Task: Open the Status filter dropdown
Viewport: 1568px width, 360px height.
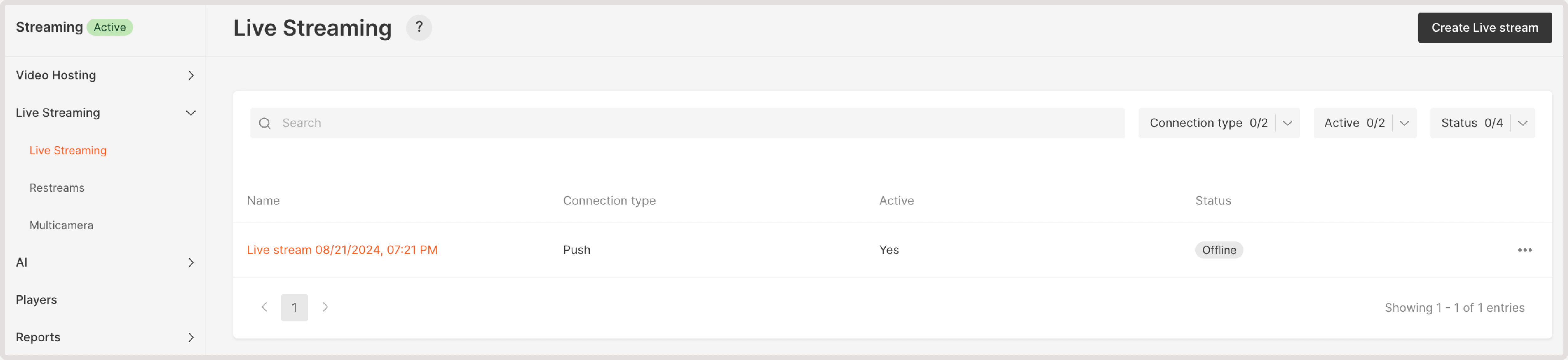Action: (x=1482, y=123)
